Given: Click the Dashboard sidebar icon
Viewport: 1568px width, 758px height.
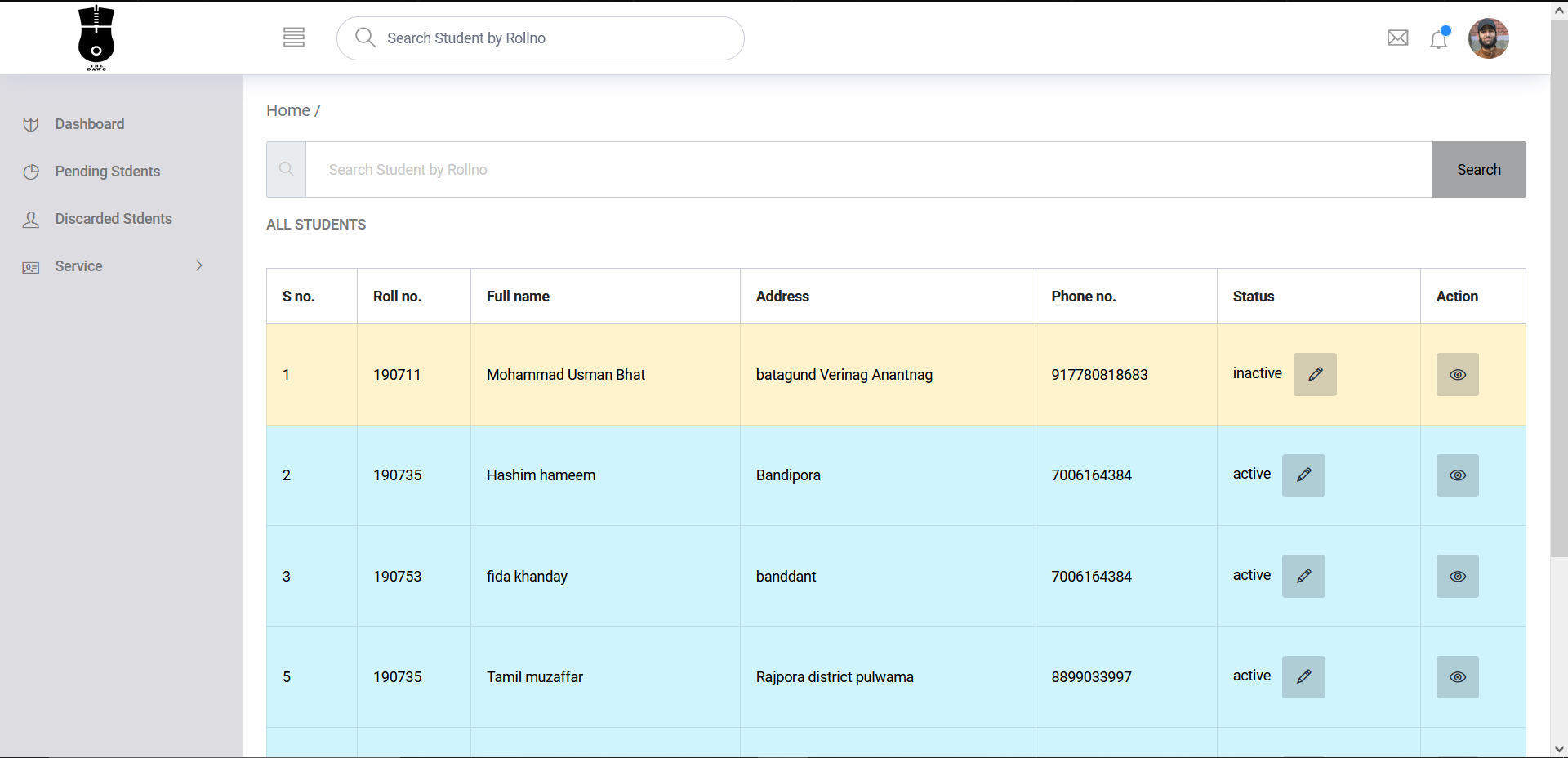Looking at the screenshot, I should [x=31, y=124].
